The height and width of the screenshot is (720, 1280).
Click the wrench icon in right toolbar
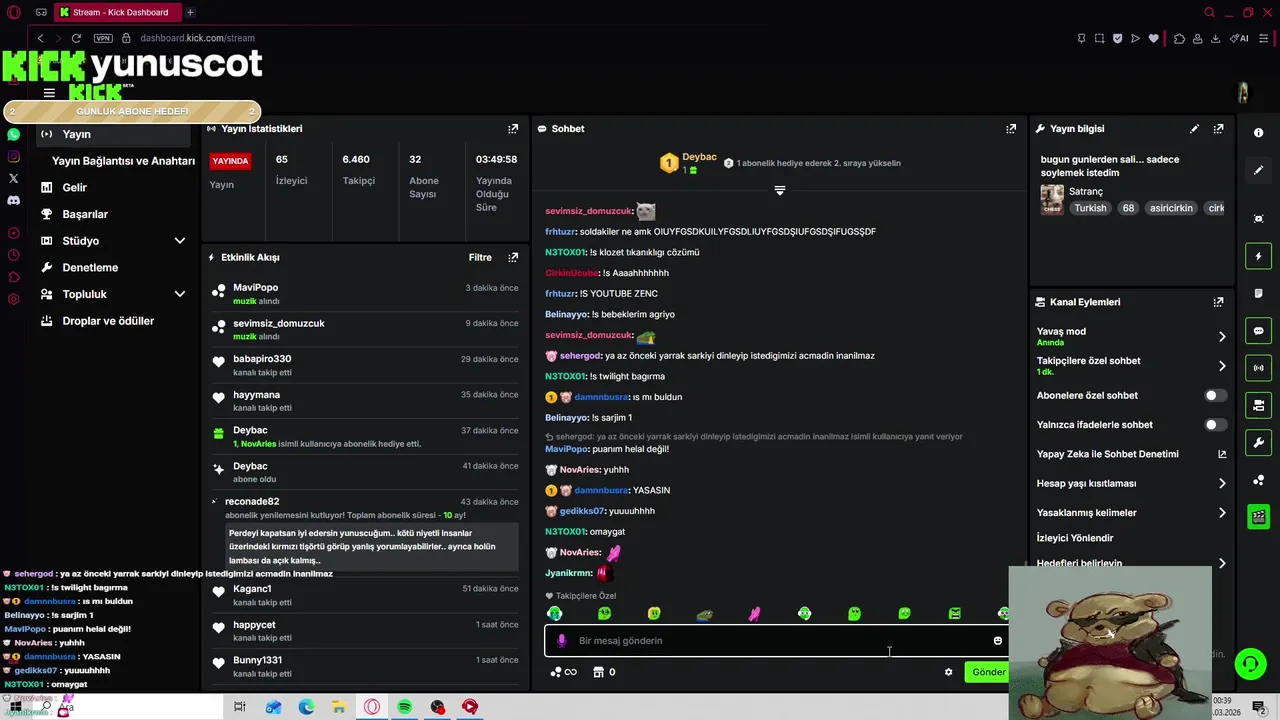point(1258,442)
